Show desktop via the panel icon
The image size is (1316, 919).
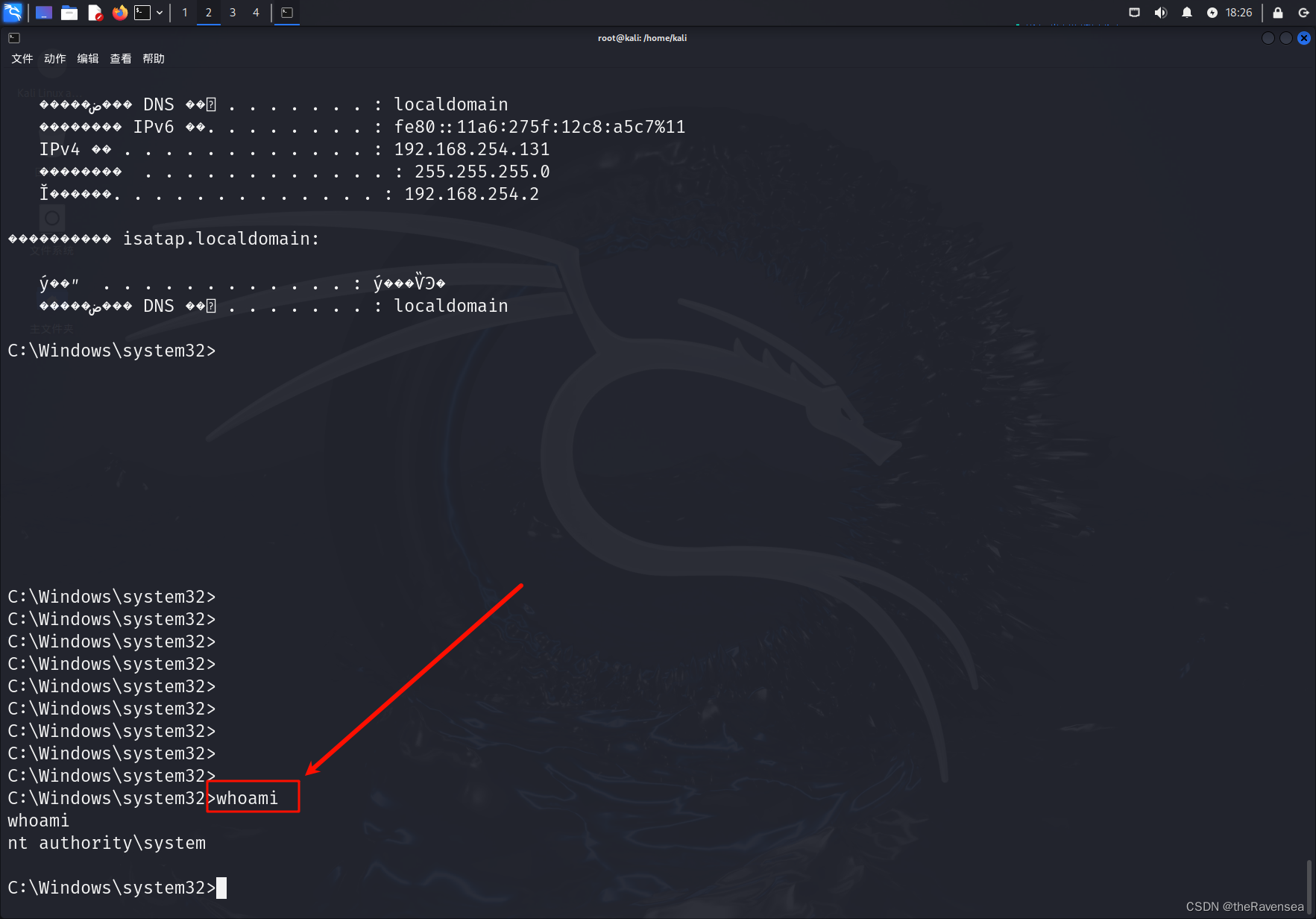[44, 13]
